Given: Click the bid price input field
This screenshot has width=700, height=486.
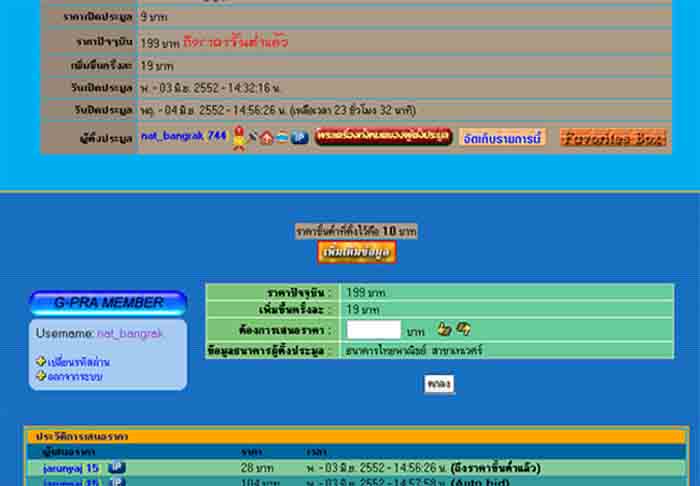Looking at the screenshot, I should pyautogui.click(x=373, y=330).
